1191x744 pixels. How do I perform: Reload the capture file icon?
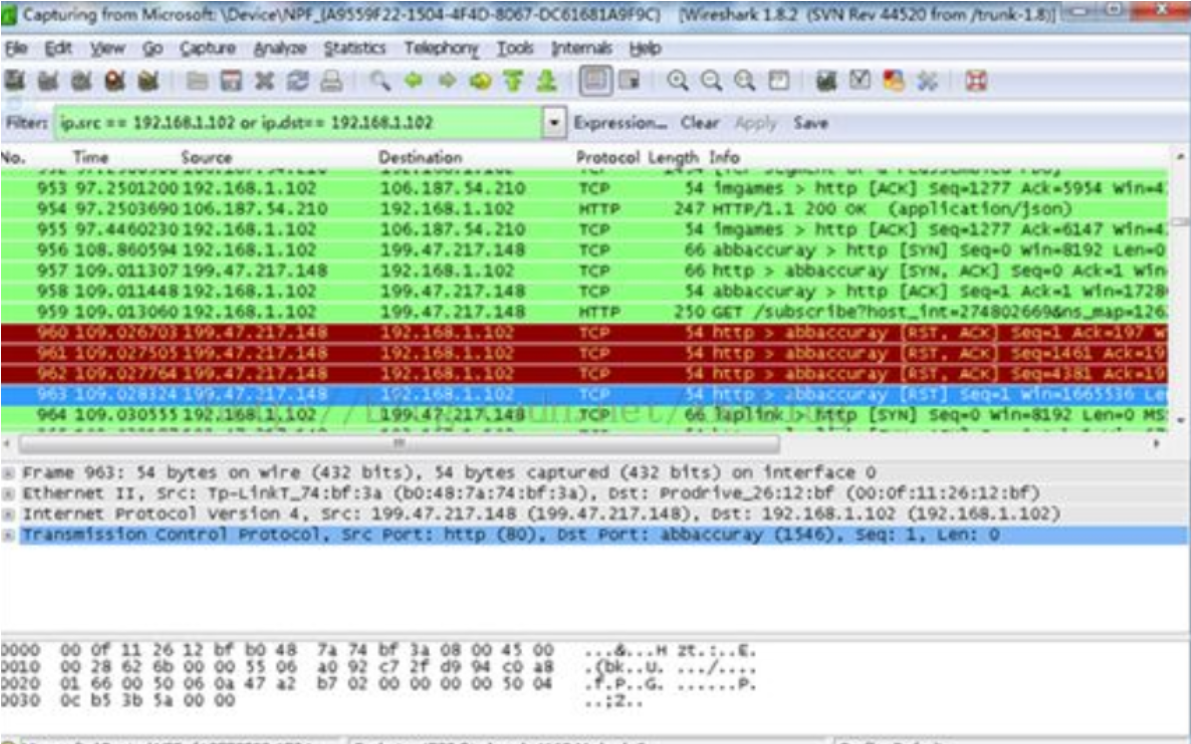click(x=298, y=80)
